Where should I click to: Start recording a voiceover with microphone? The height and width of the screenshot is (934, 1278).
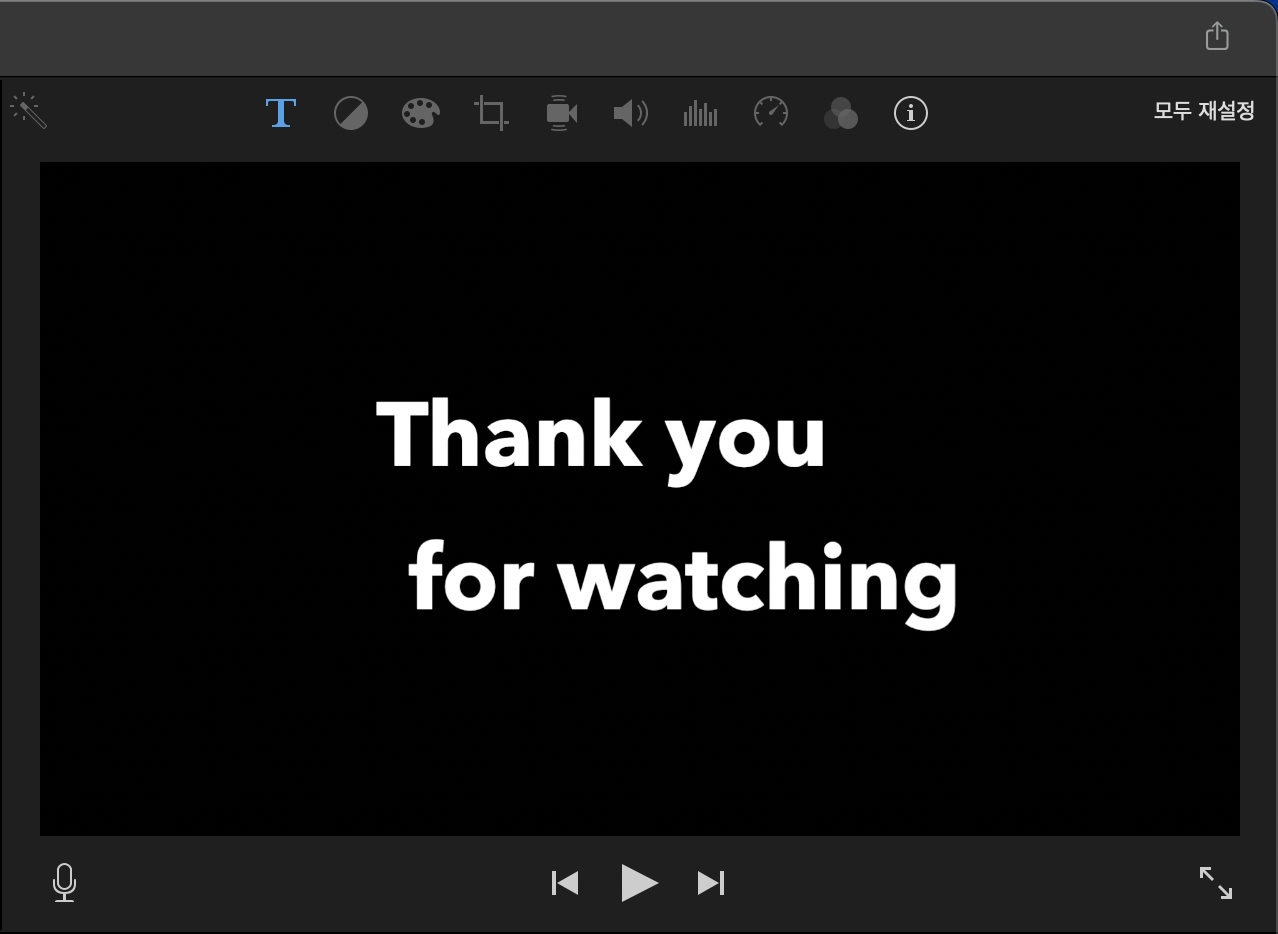(64, 883)
